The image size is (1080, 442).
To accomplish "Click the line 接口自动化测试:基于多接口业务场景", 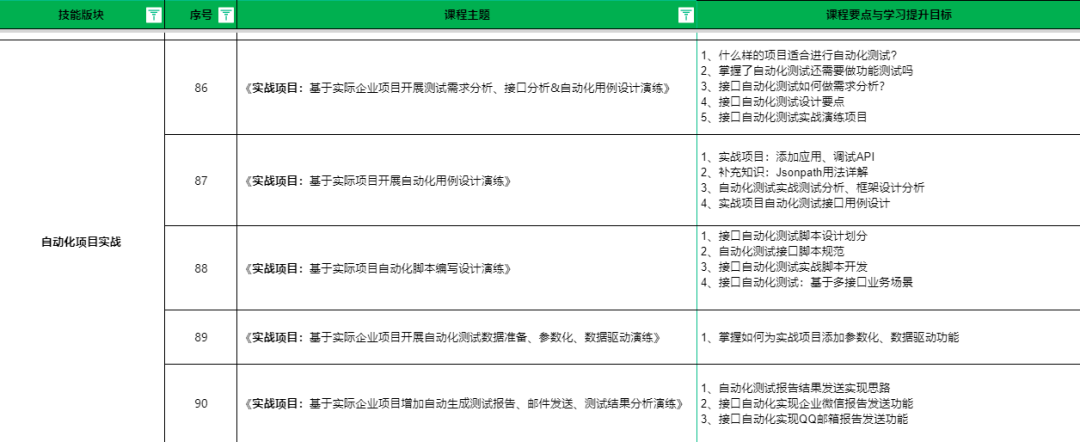I will point(807,282).
